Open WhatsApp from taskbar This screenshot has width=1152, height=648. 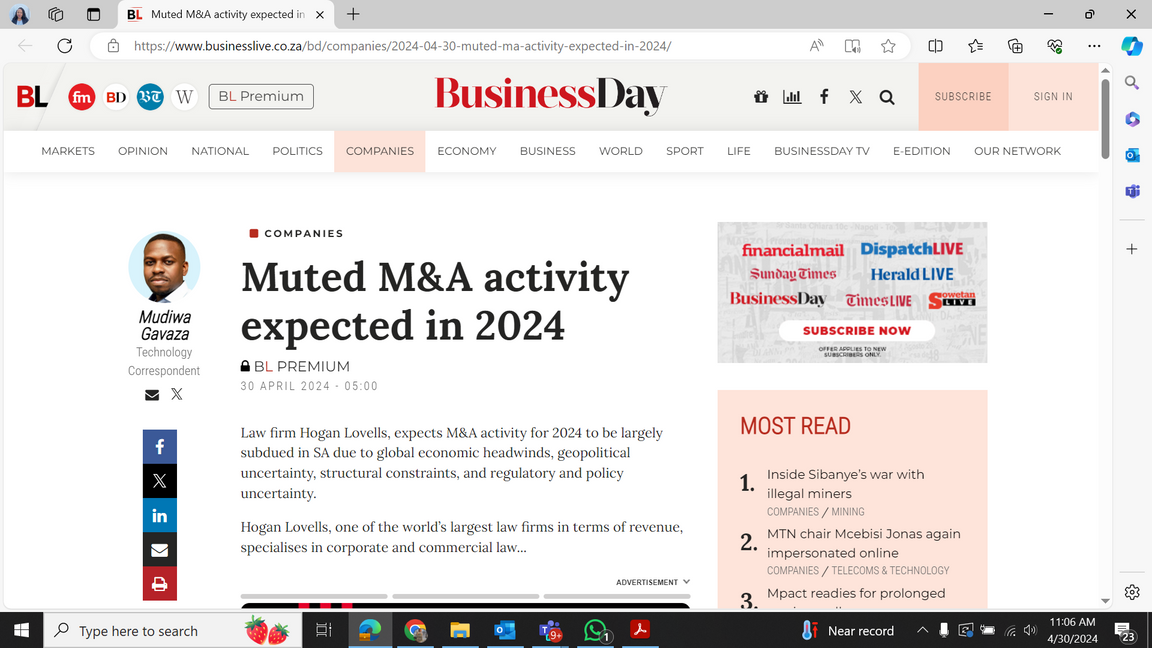pyautogui.click(x=595, y=630)
